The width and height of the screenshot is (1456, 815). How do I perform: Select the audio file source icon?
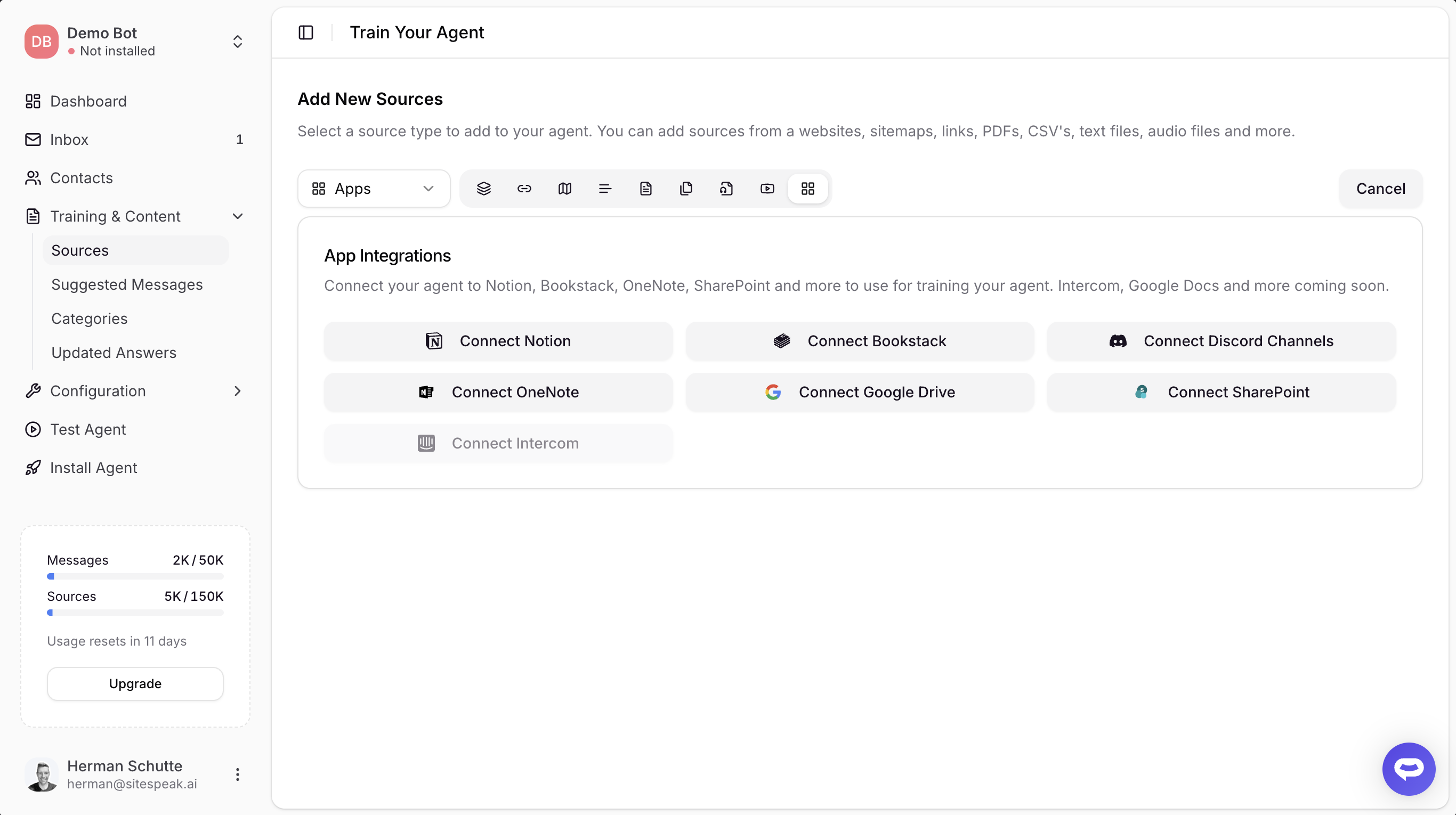pos(727,189)
